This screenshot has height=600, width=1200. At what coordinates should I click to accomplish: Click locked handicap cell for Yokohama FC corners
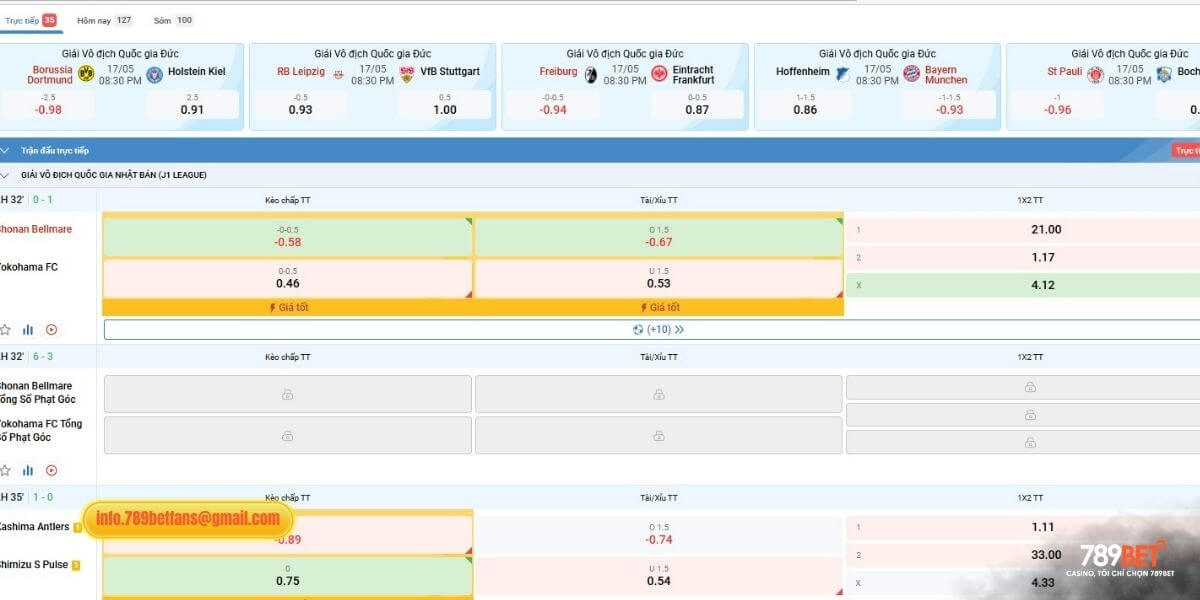click(x=288, y=435)
